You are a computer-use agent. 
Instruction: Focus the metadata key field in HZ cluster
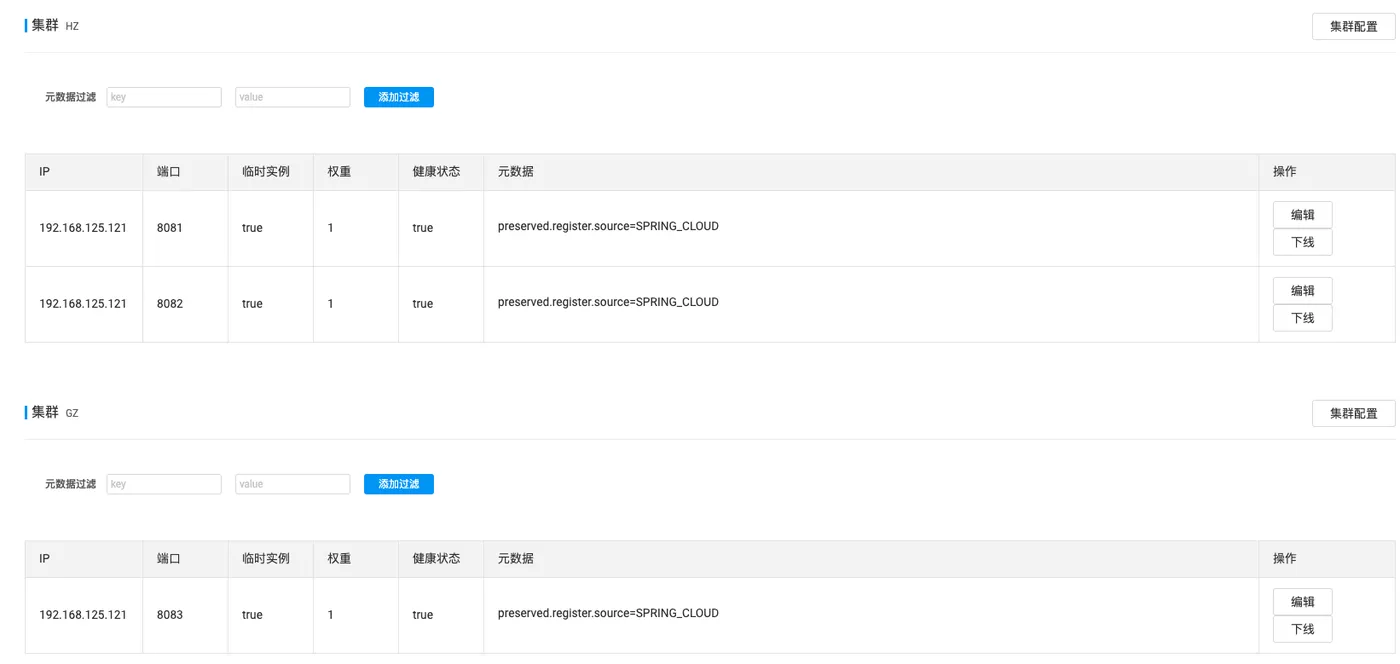(164, 97)
